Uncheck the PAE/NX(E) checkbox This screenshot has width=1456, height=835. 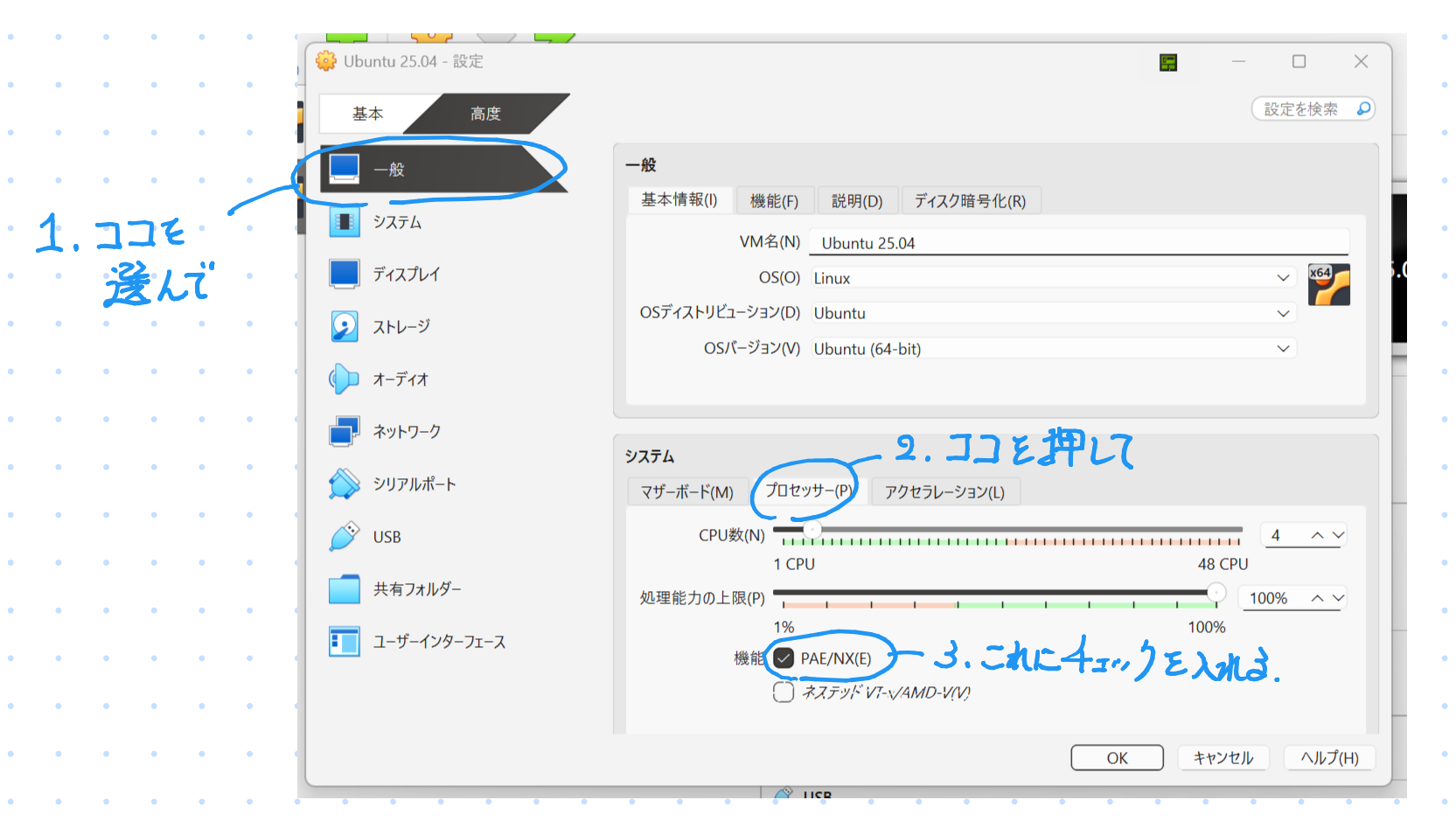click(x=784, y=658)
